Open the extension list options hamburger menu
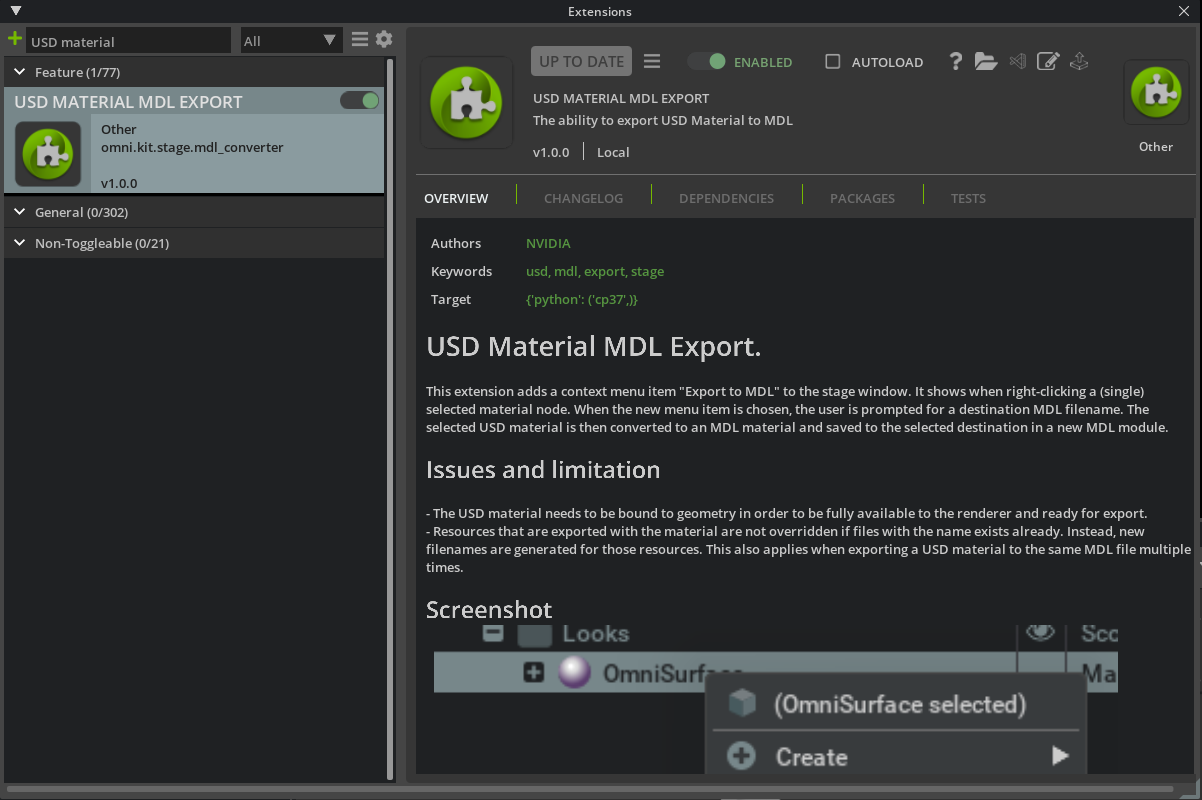 360,40
